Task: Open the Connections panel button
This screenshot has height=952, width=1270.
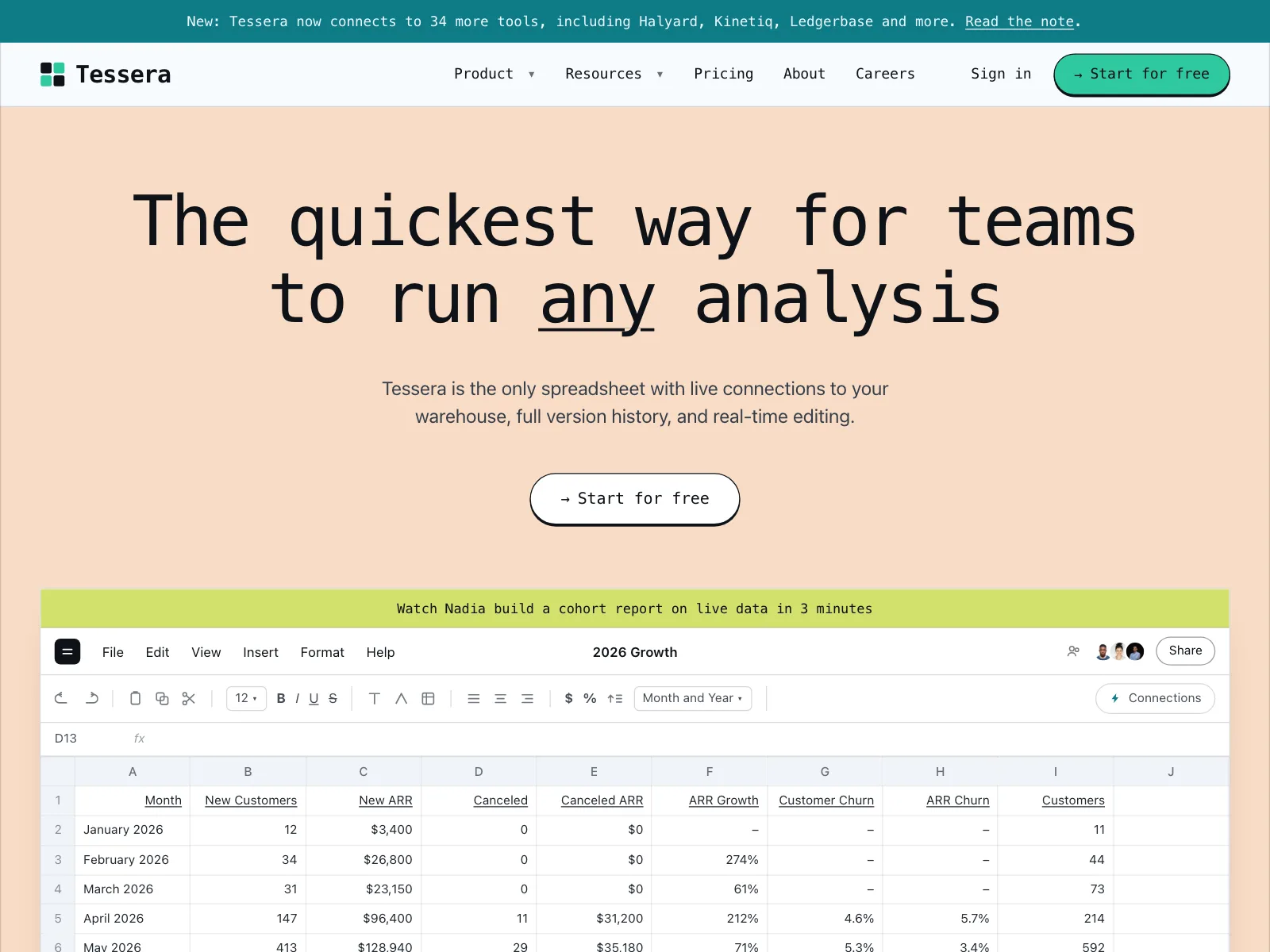Action: pyautogui.click(x=1155, y=698)
